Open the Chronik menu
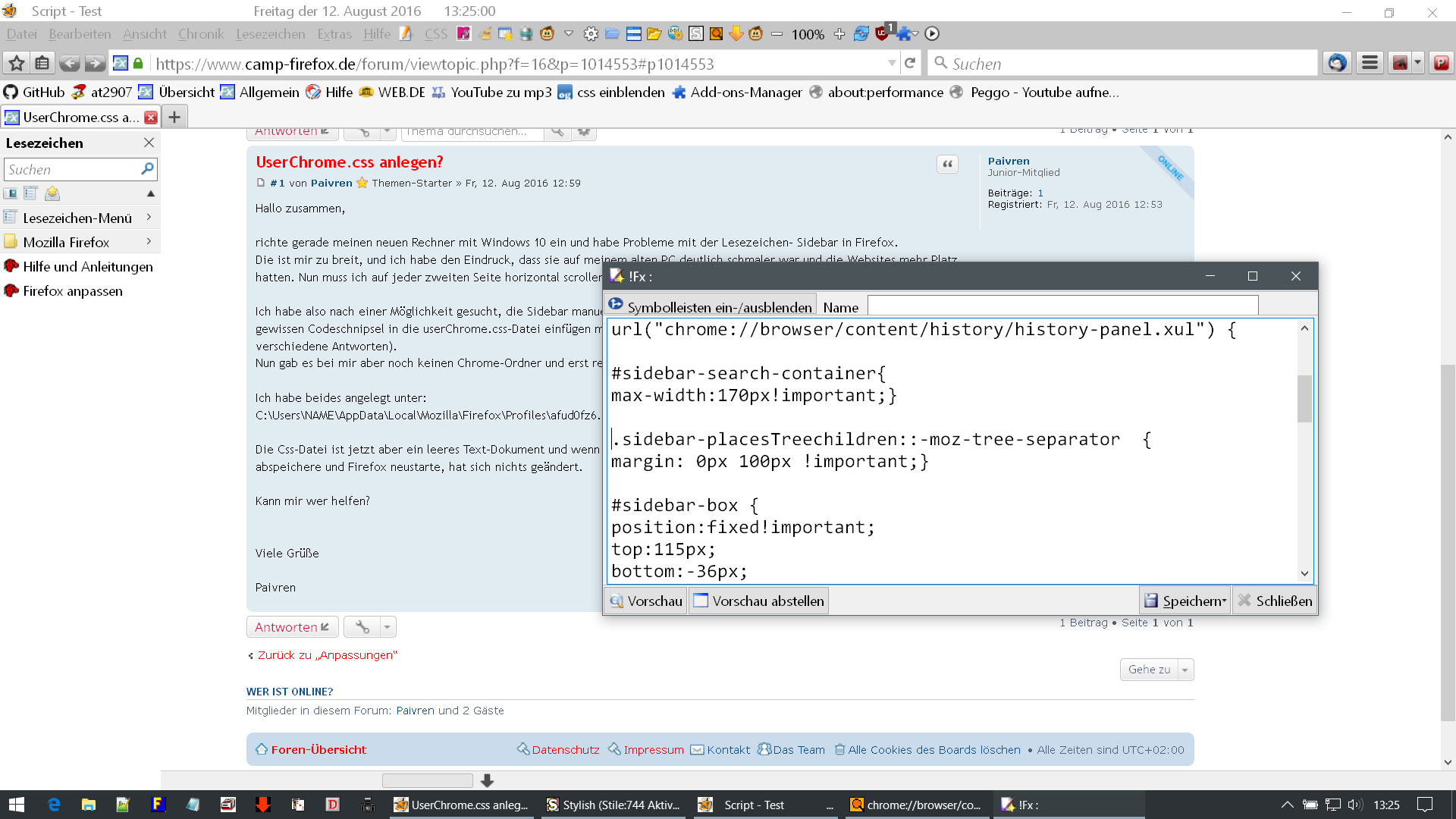 click(200, 34)
